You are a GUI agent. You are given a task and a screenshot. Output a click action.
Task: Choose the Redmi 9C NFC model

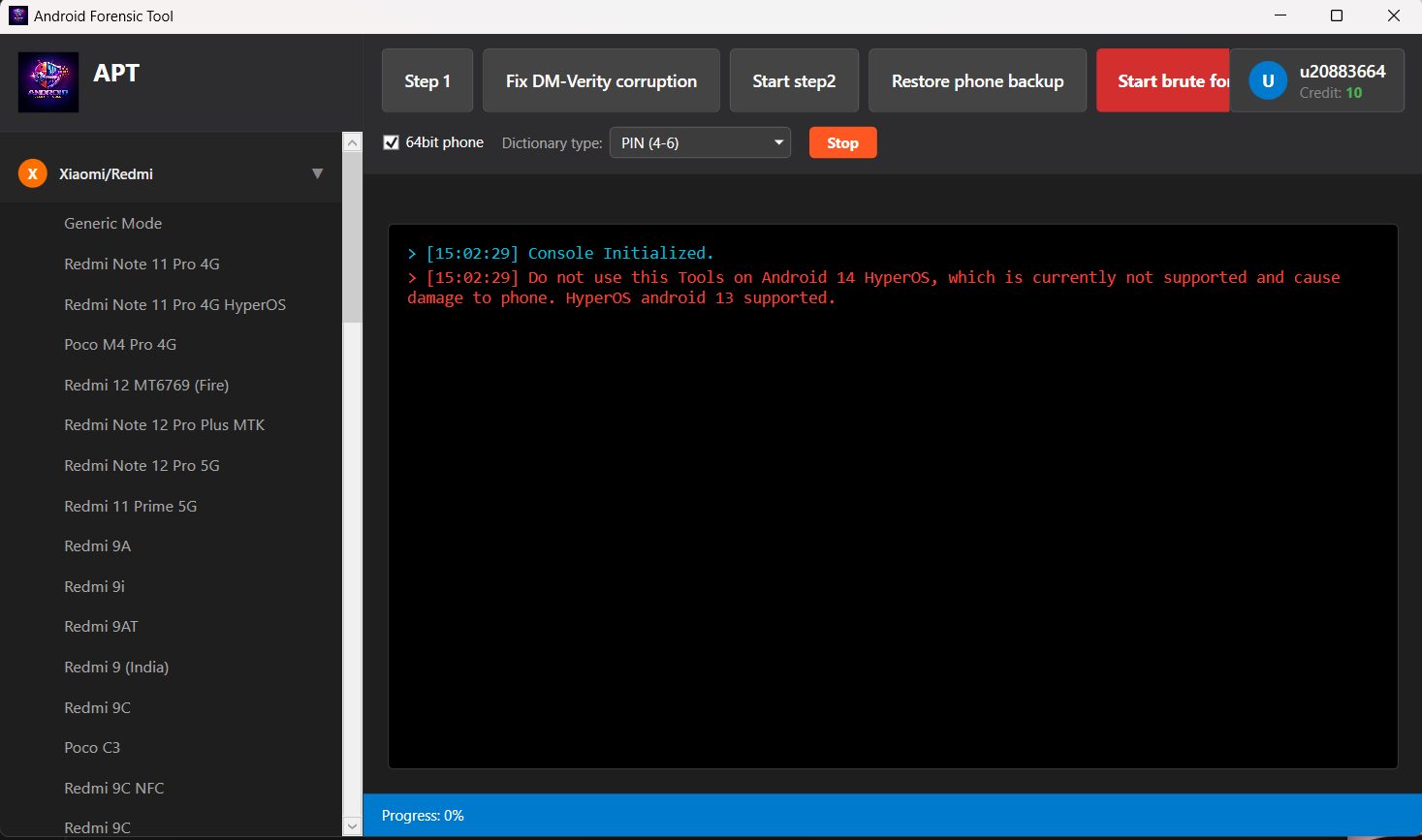[113, 788]
